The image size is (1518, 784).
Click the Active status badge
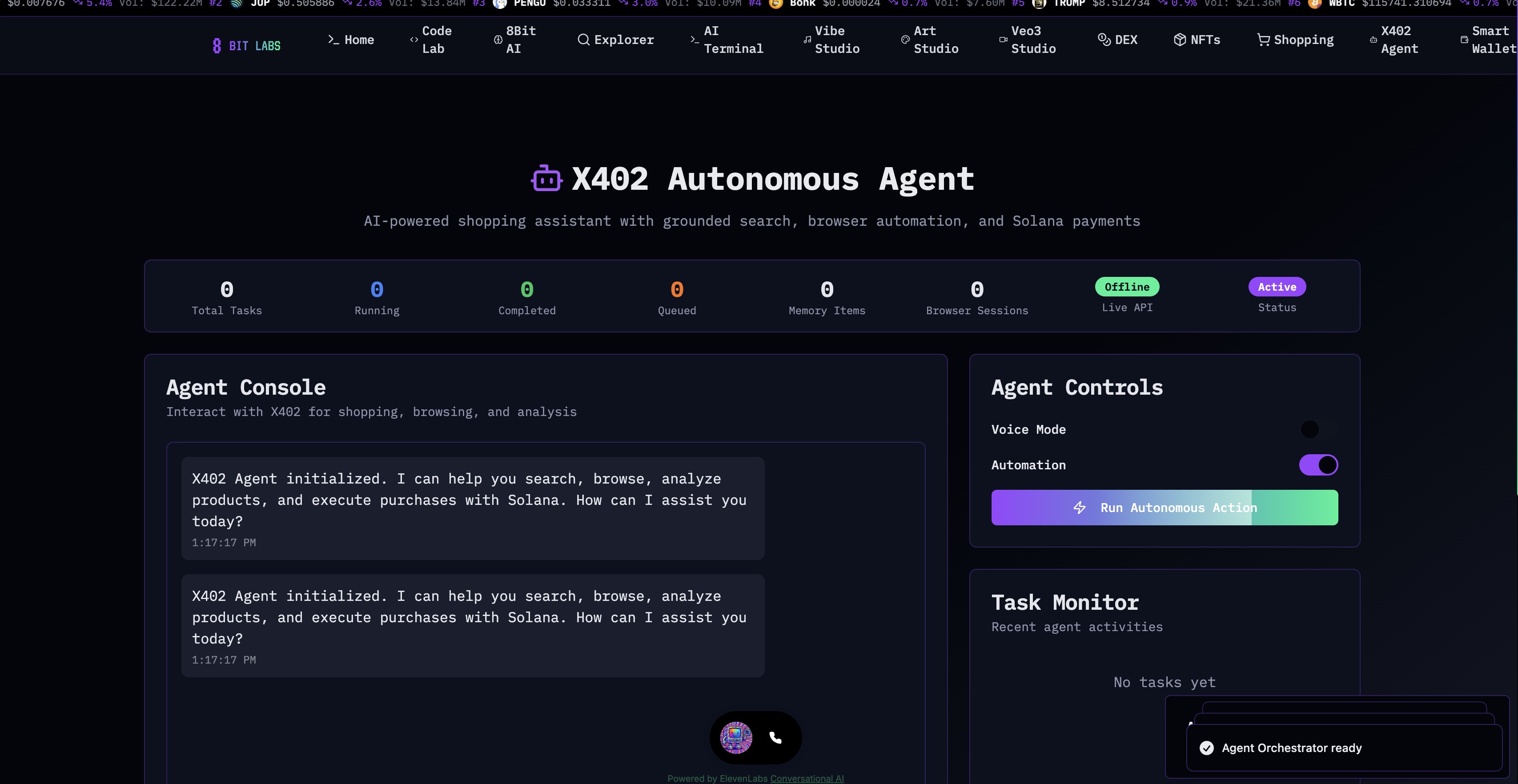tap(1277, 287)
